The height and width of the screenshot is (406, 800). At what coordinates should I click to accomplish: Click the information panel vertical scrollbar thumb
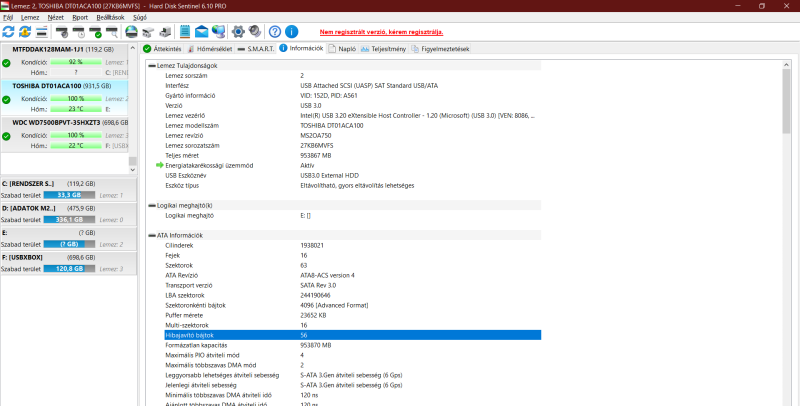pyautogui.click(x=786, y=101)
